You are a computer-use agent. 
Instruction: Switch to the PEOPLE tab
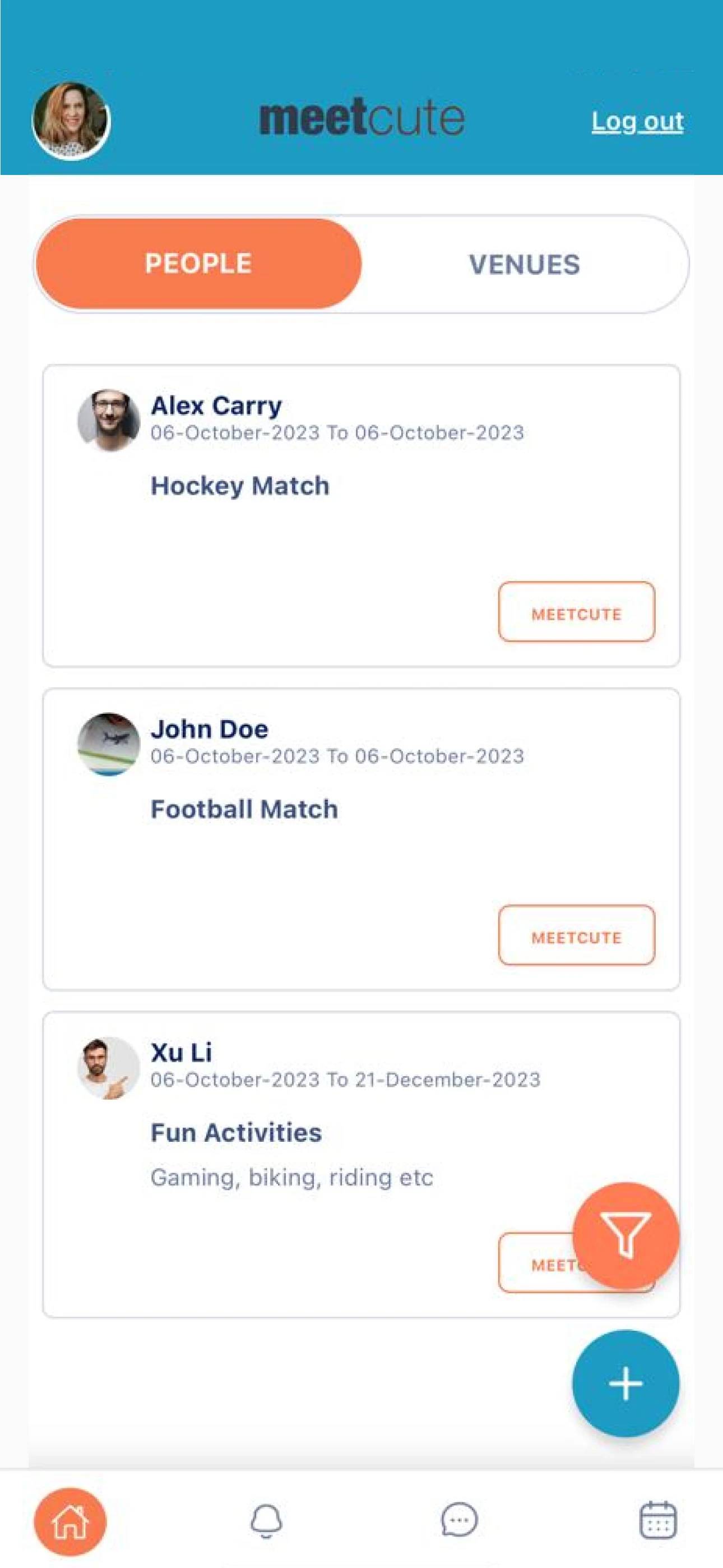point(198,264)
